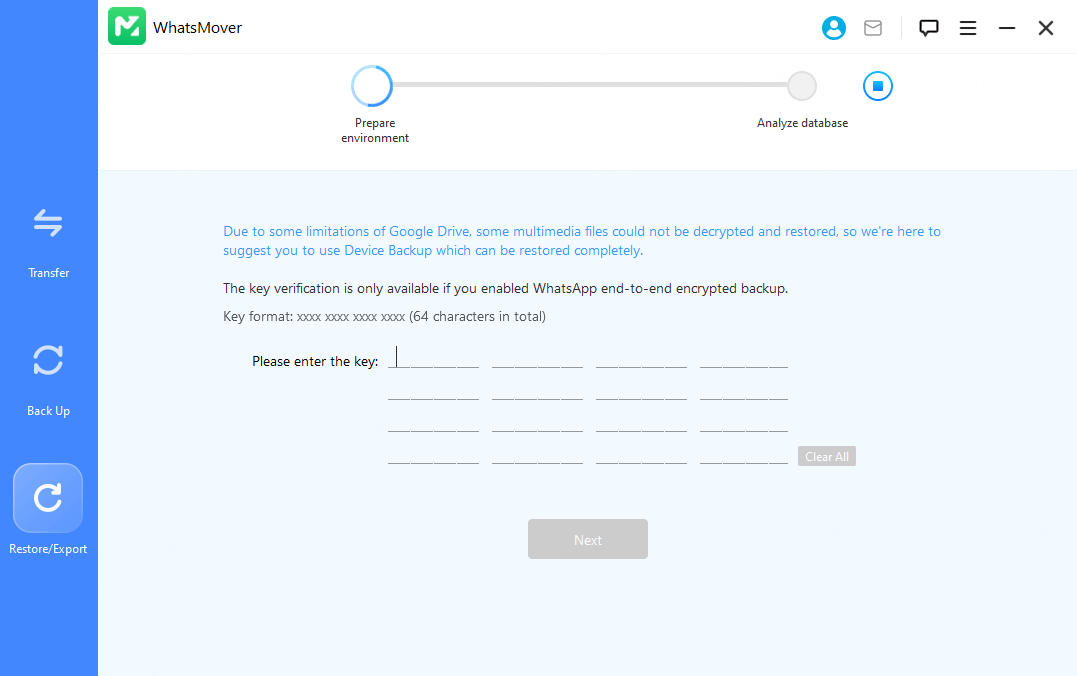Open the feedback chat icon
This screenshot has height=676, width=1077.
(x=929, y=28)
